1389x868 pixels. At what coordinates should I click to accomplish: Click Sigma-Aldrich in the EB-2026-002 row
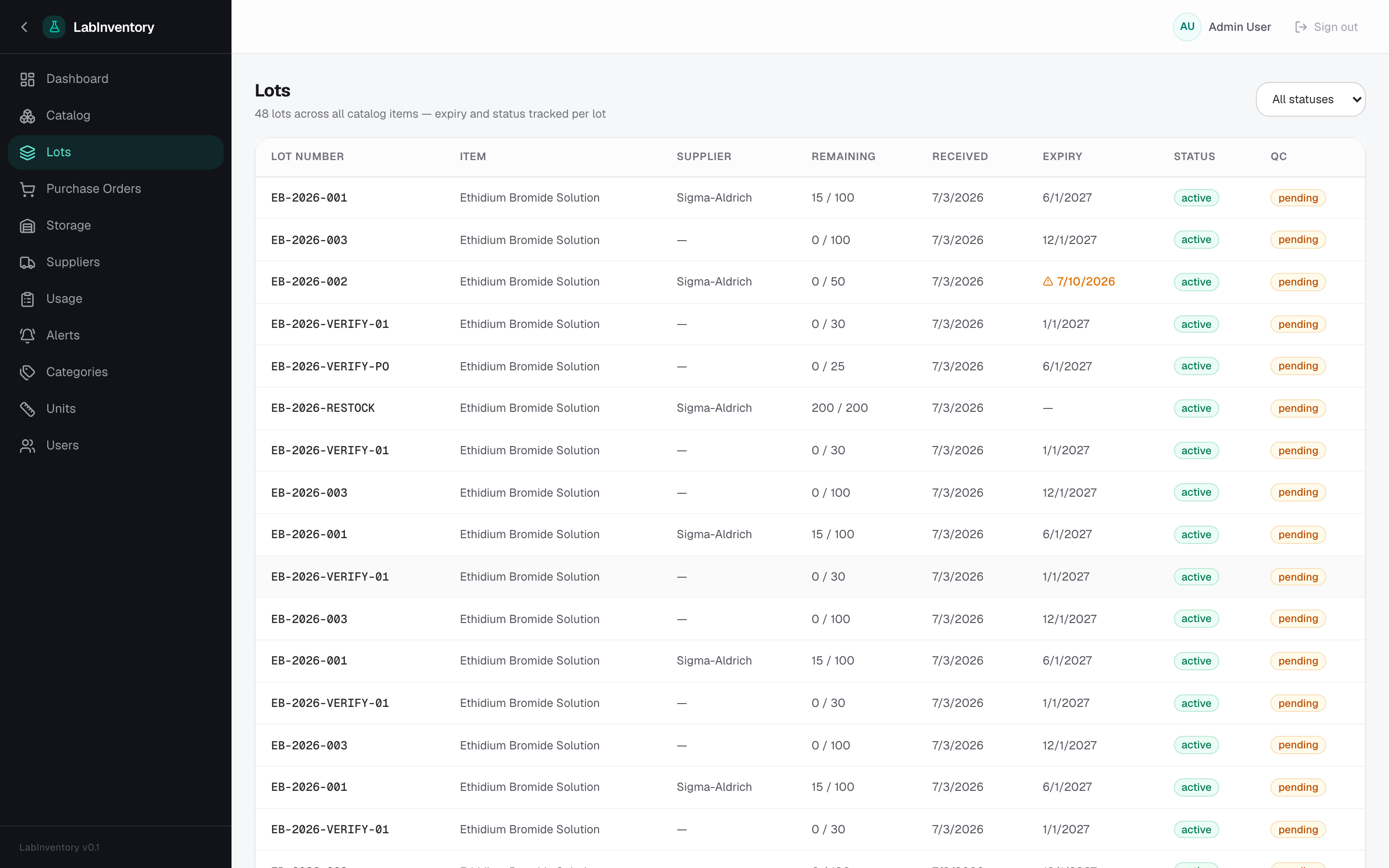tap(713, 282)
